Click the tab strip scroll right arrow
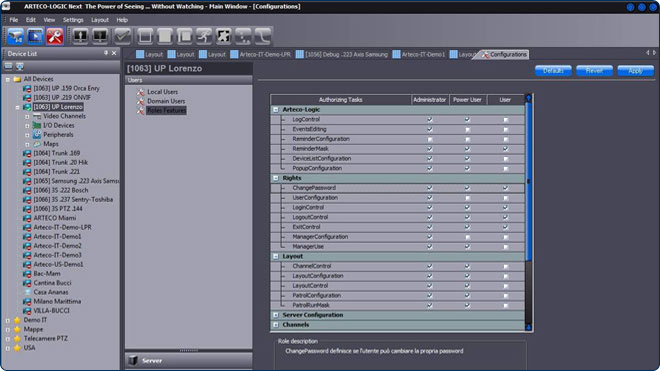The image size is (660, 371). pos(654,53)
